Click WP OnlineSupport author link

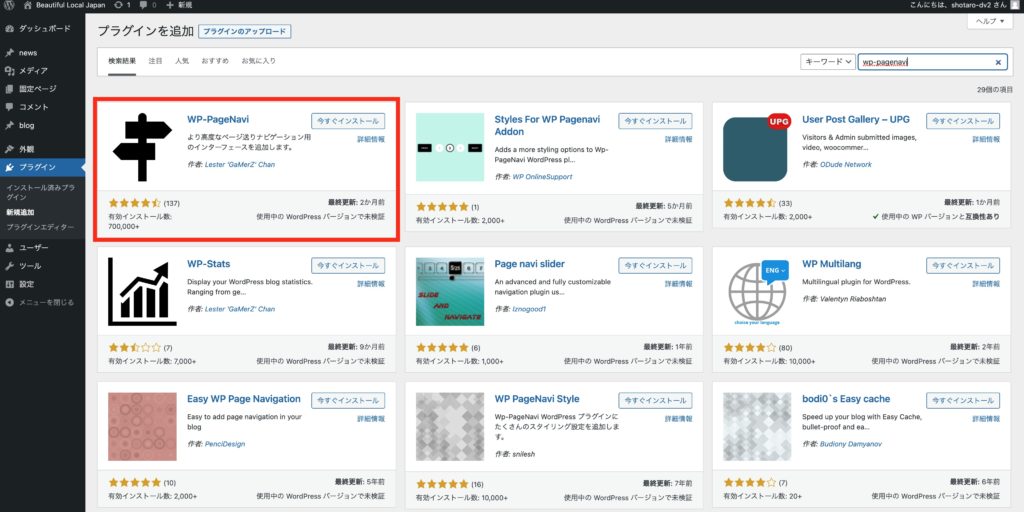542,177
